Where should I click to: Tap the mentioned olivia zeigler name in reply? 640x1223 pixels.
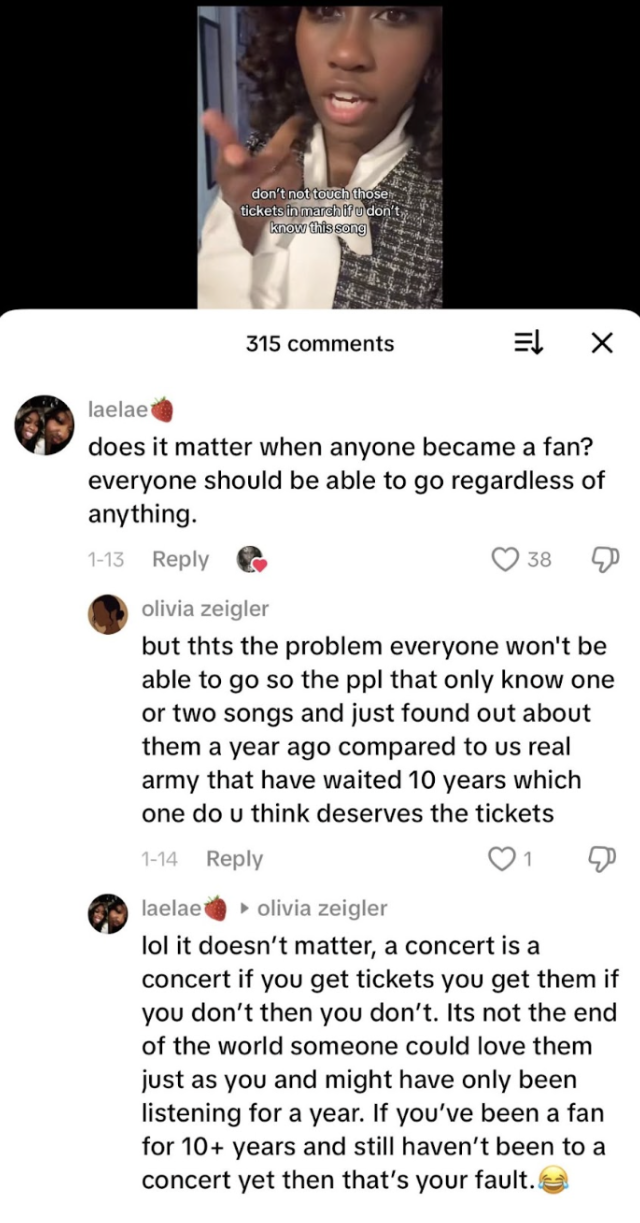click(322, 908)
